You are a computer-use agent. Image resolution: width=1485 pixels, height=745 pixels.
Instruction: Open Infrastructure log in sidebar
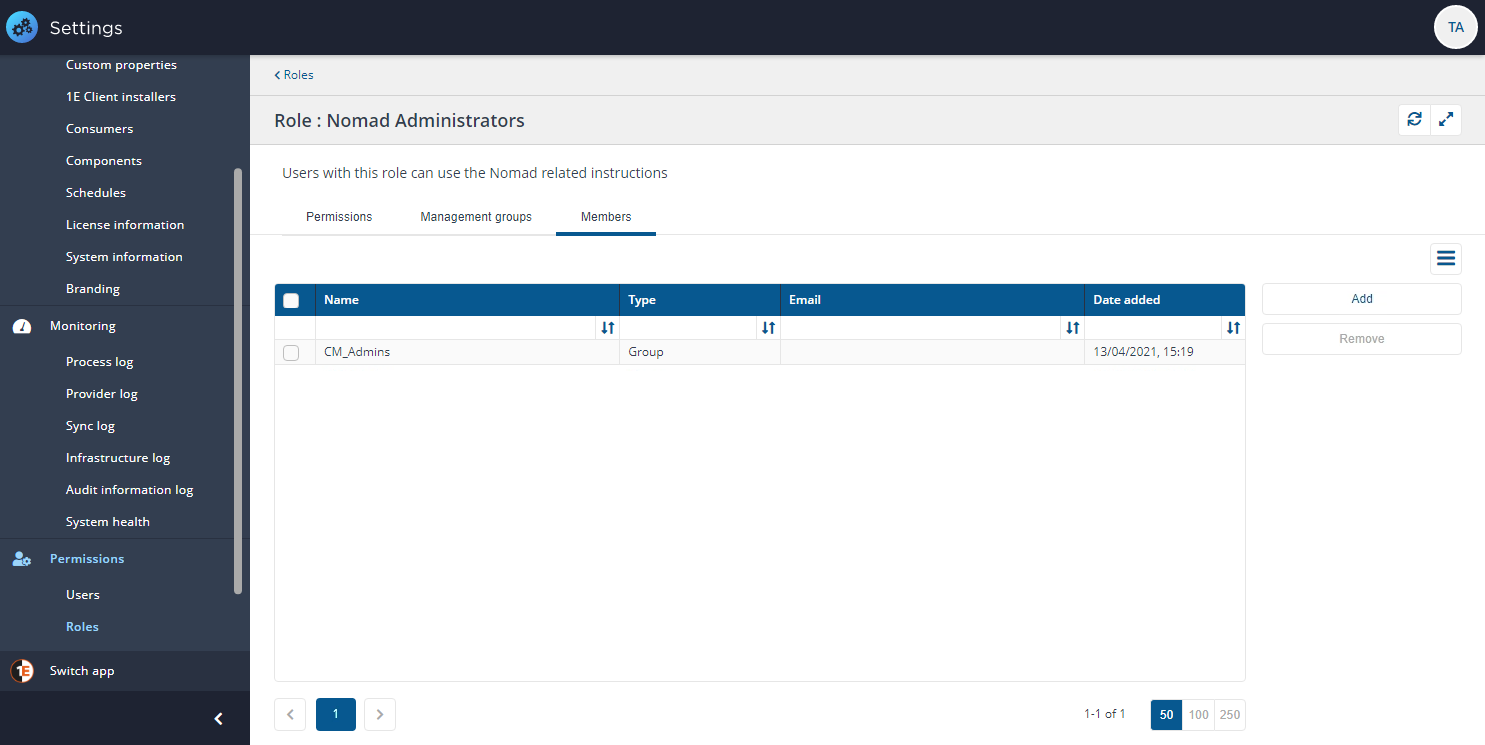point(118,458)
